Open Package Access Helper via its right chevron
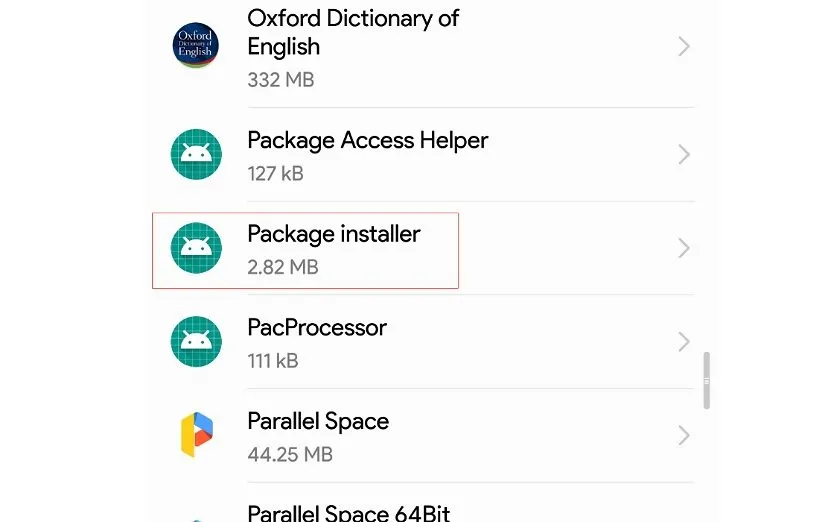This screenshot has height=522, width=822. pyautogui.click(x=684, y=154)
